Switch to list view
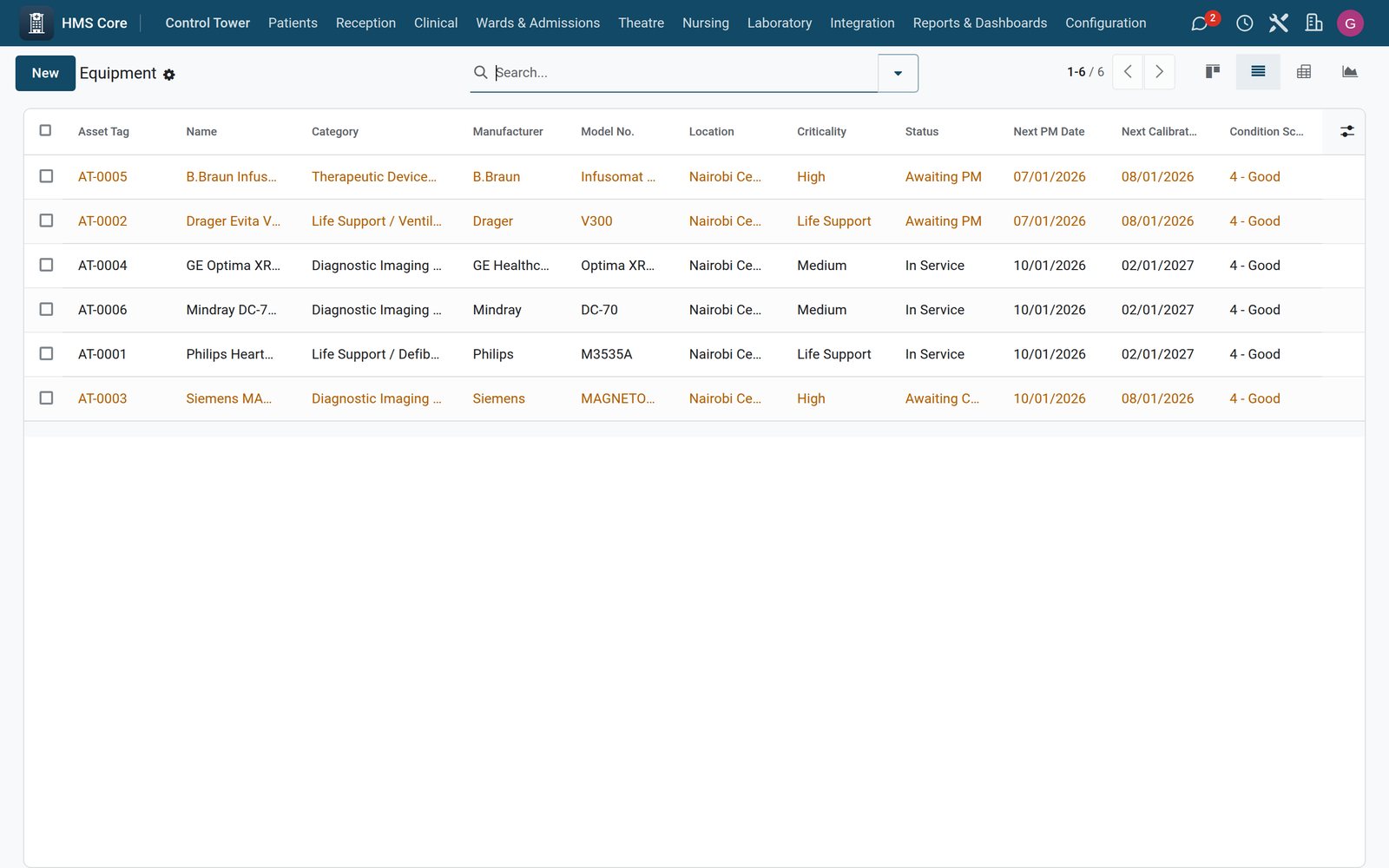Image resolution: width=1389 pixels, height=868 pixels. pyautogui.click(x=1258, y=72)
